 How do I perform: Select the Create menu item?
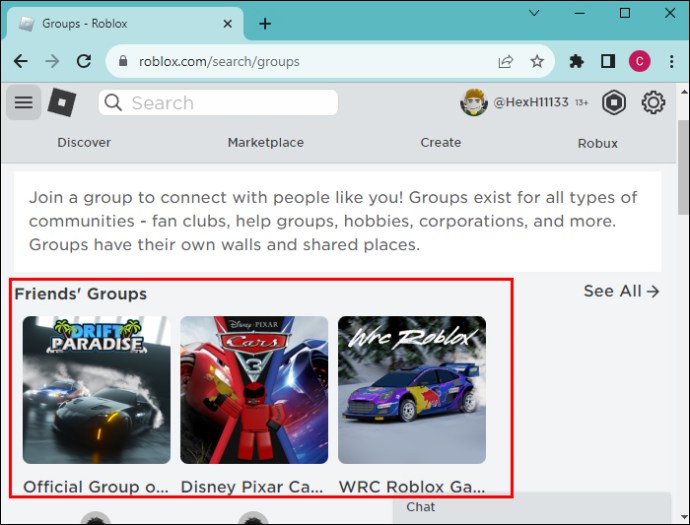tap(440, 143)
